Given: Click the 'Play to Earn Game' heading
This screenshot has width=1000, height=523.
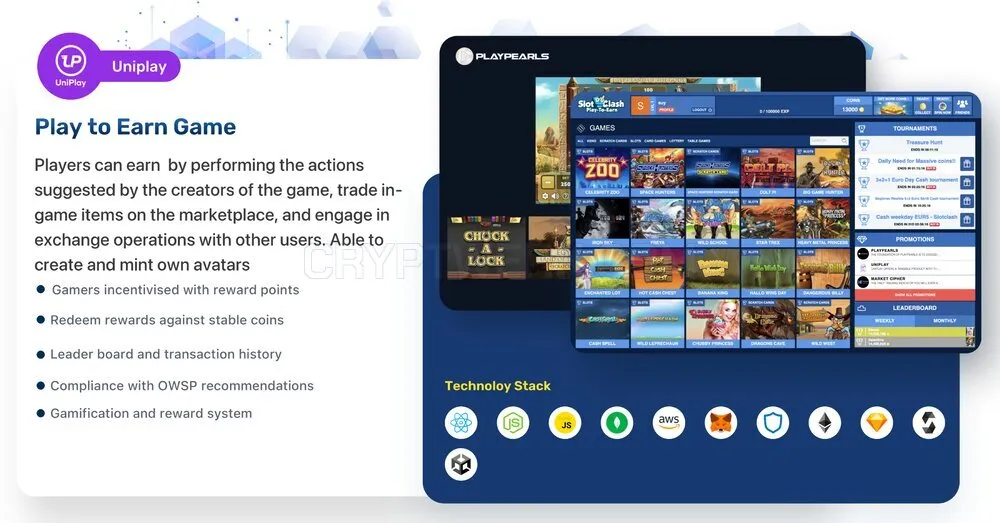Looking at the screenshot, I should pos(135,127).
